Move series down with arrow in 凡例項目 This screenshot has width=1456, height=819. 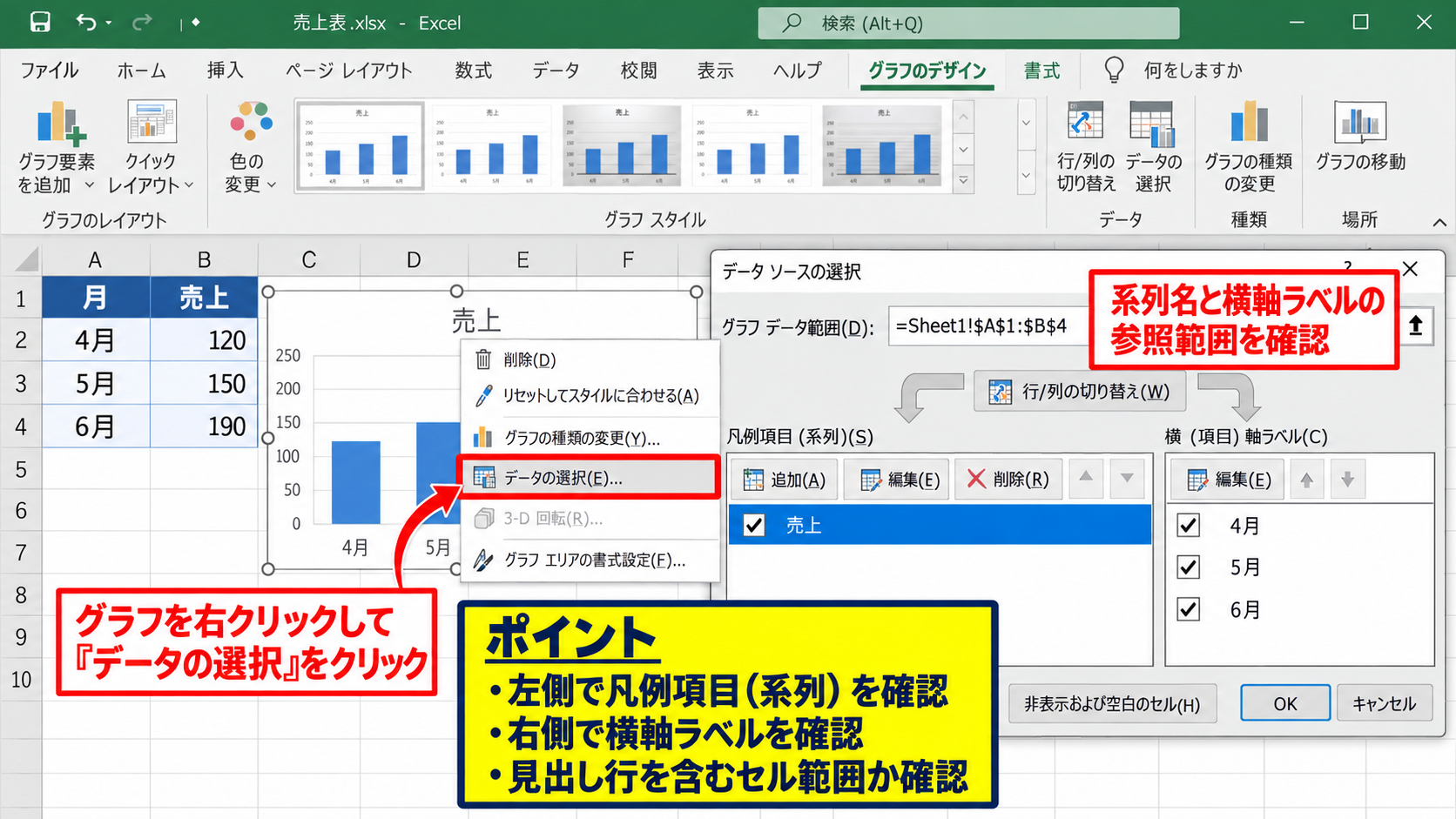click(x=1127, y=478)
